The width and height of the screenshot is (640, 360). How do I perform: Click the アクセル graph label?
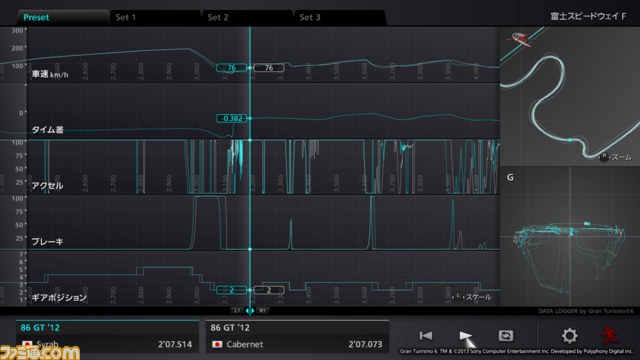tap(47, 186)
